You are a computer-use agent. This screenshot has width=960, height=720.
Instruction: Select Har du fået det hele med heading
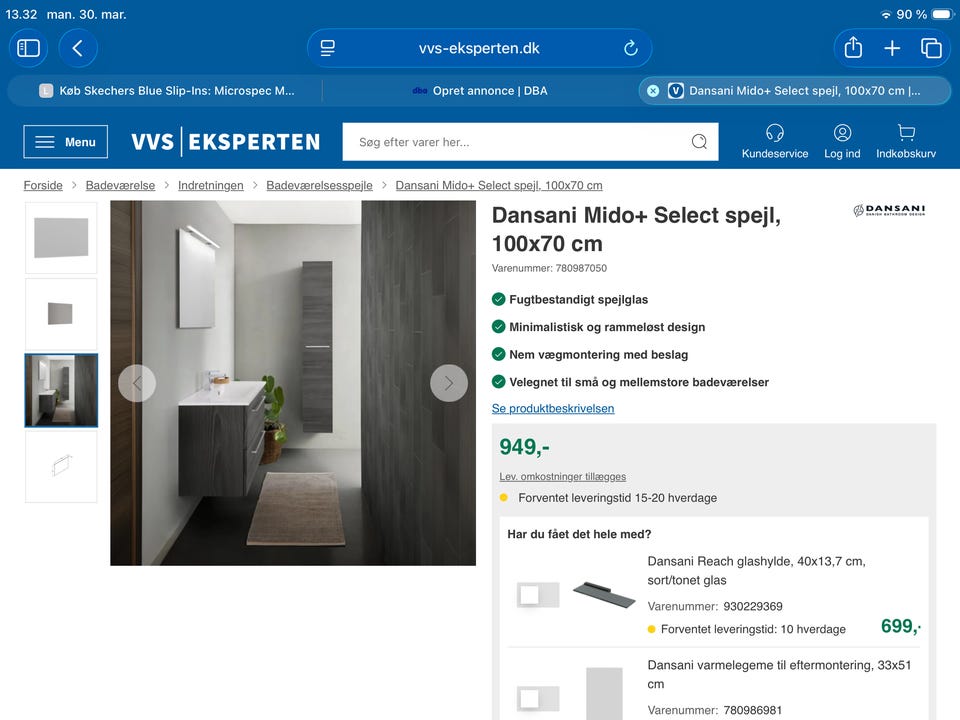pos(579,534)
